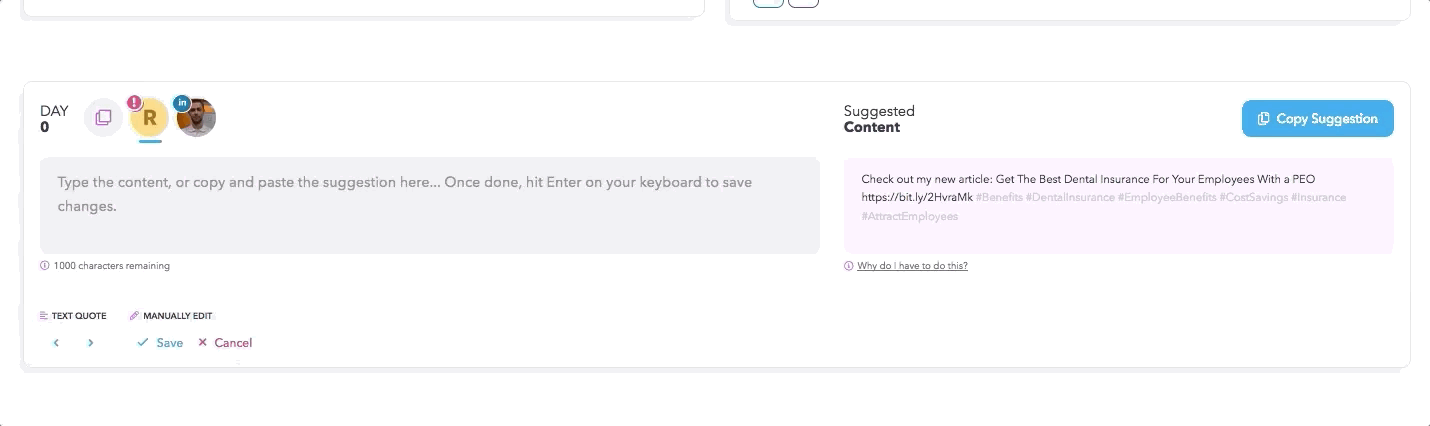Click the info icon beside characters remaining
Screen dimensions: 1430x426
(44, 266)
